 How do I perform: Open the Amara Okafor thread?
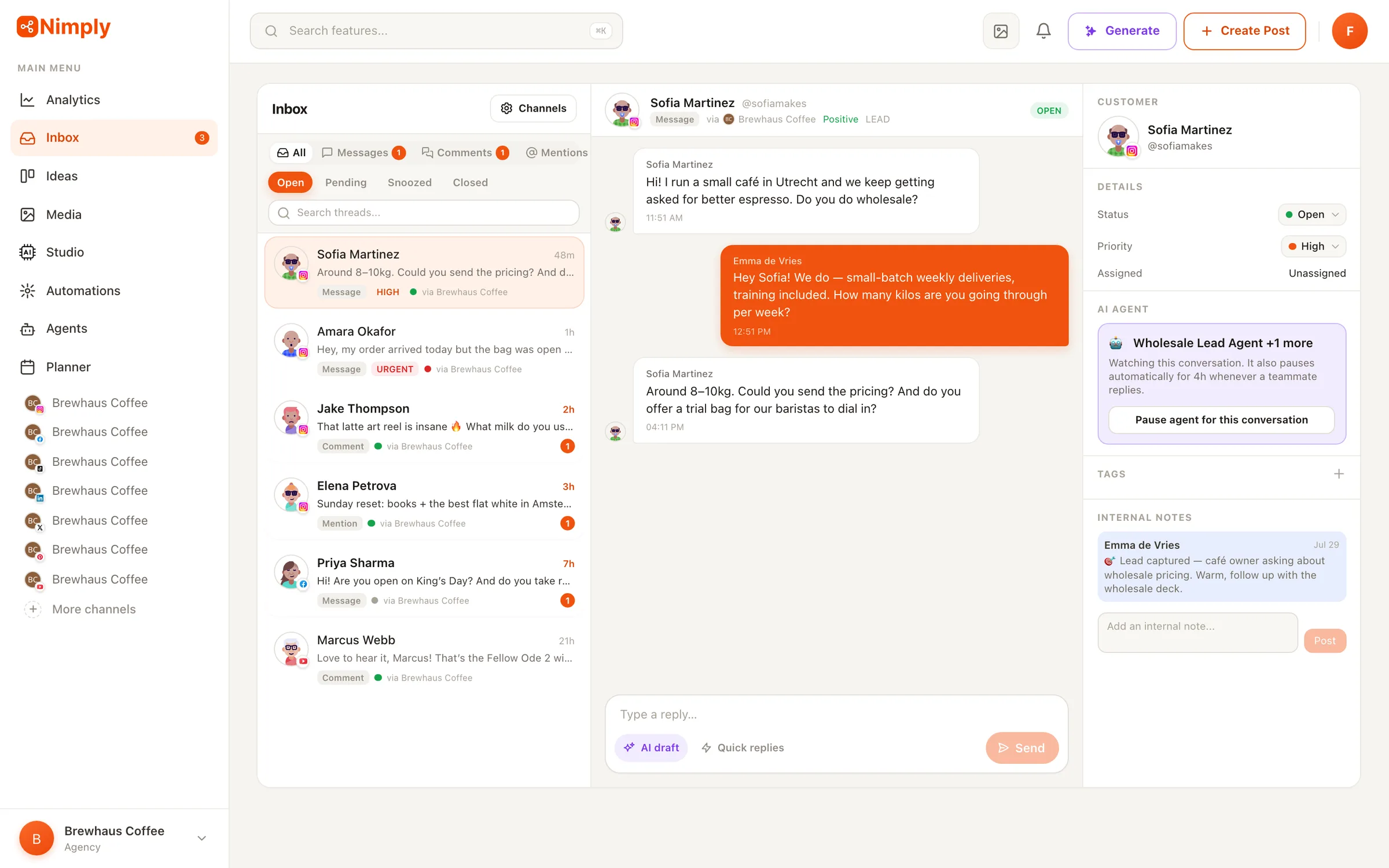tap(424, 350)
